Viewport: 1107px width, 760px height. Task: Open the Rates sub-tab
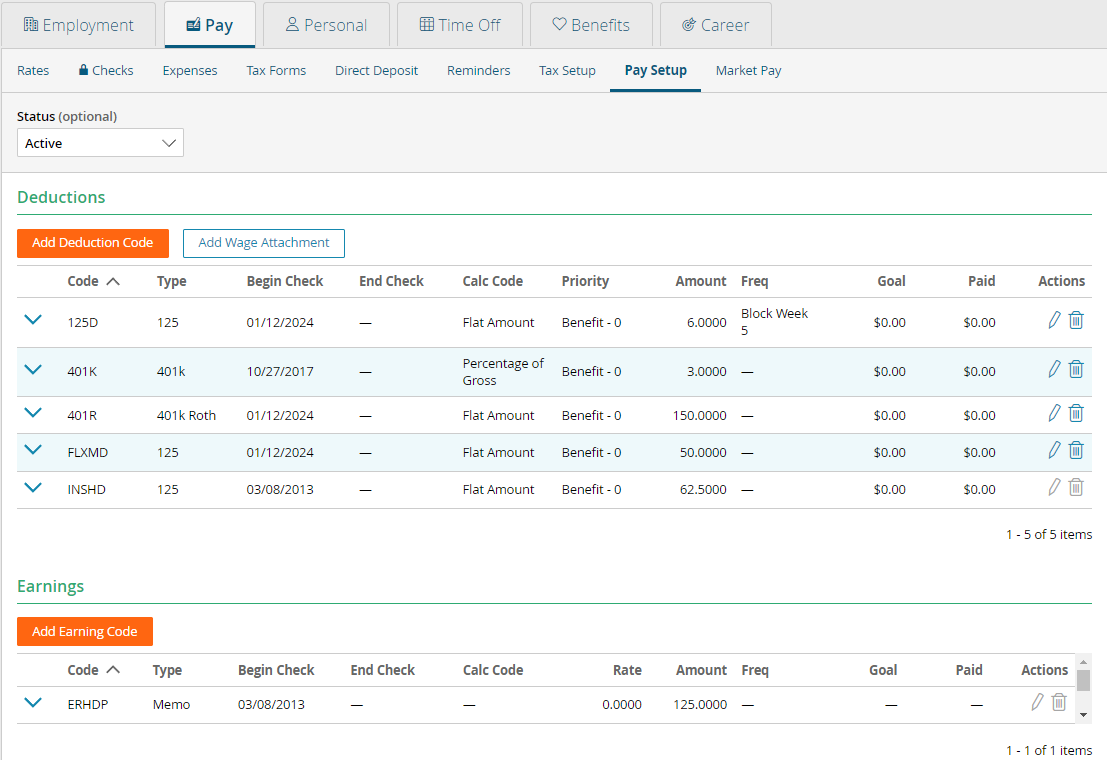pos(33,71)
